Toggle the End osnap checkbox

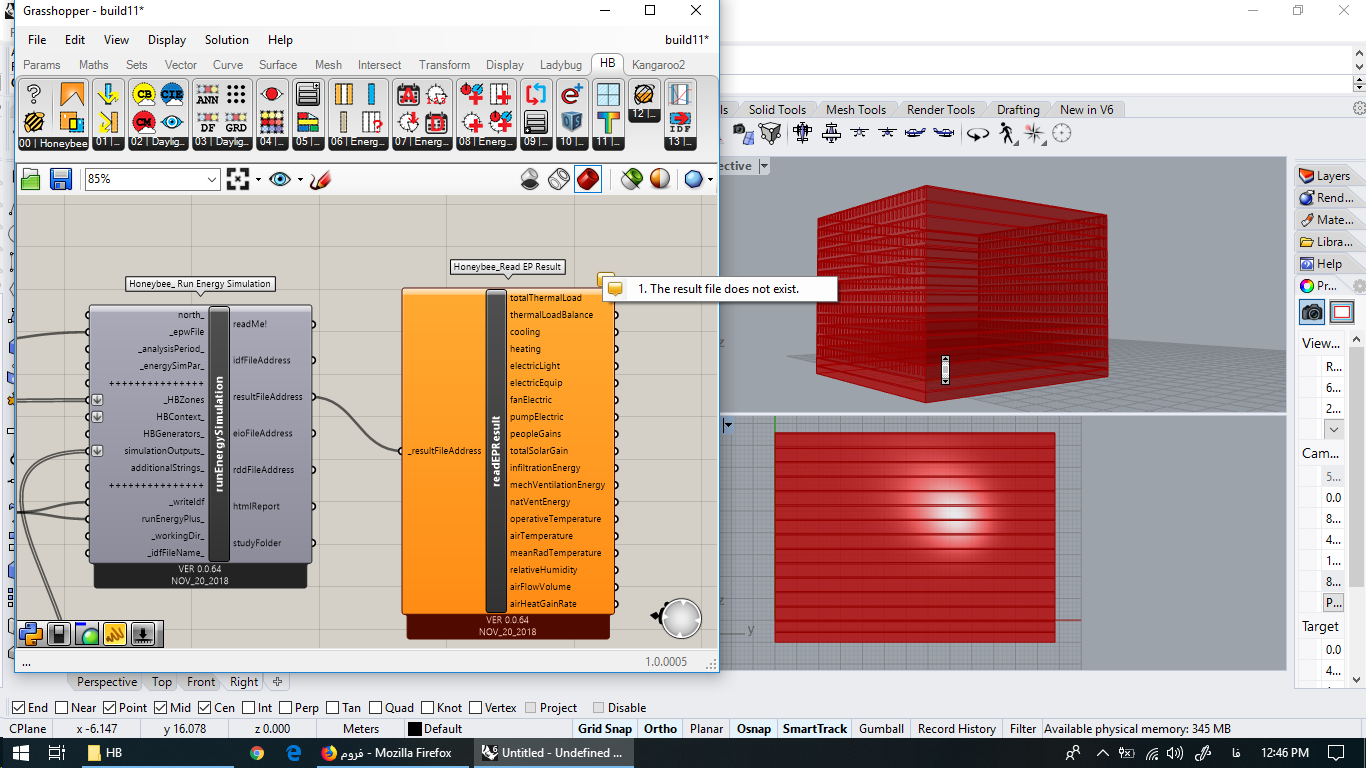[x=19, y=708]
